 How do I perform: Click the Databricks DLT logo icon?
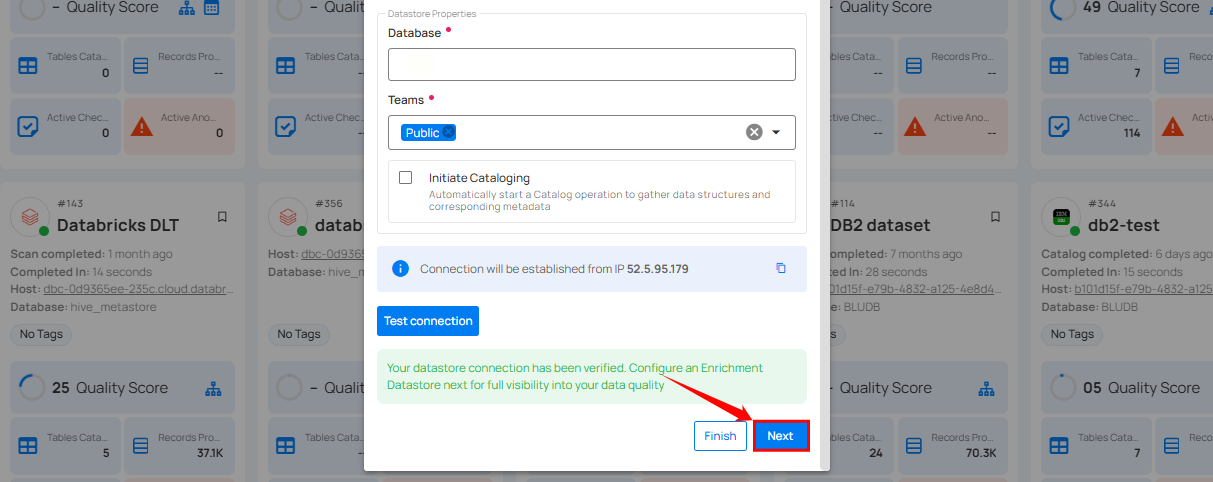pyautogui.click(x=30, y=216)
